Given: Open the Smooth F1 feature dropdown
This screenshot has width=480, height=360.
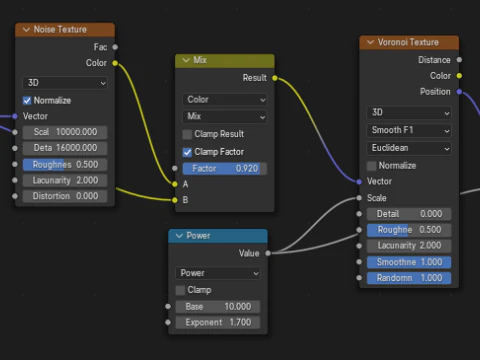Looking at the screenshot, I should [409, 130].
